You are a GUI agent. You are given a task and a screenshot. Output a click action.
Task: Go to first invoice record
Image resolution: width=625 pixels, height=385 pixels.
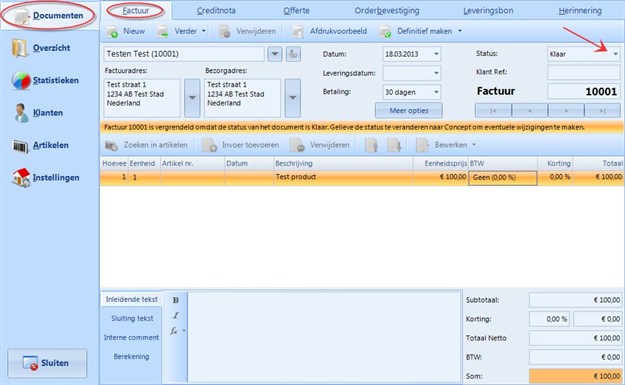point(493,110)
